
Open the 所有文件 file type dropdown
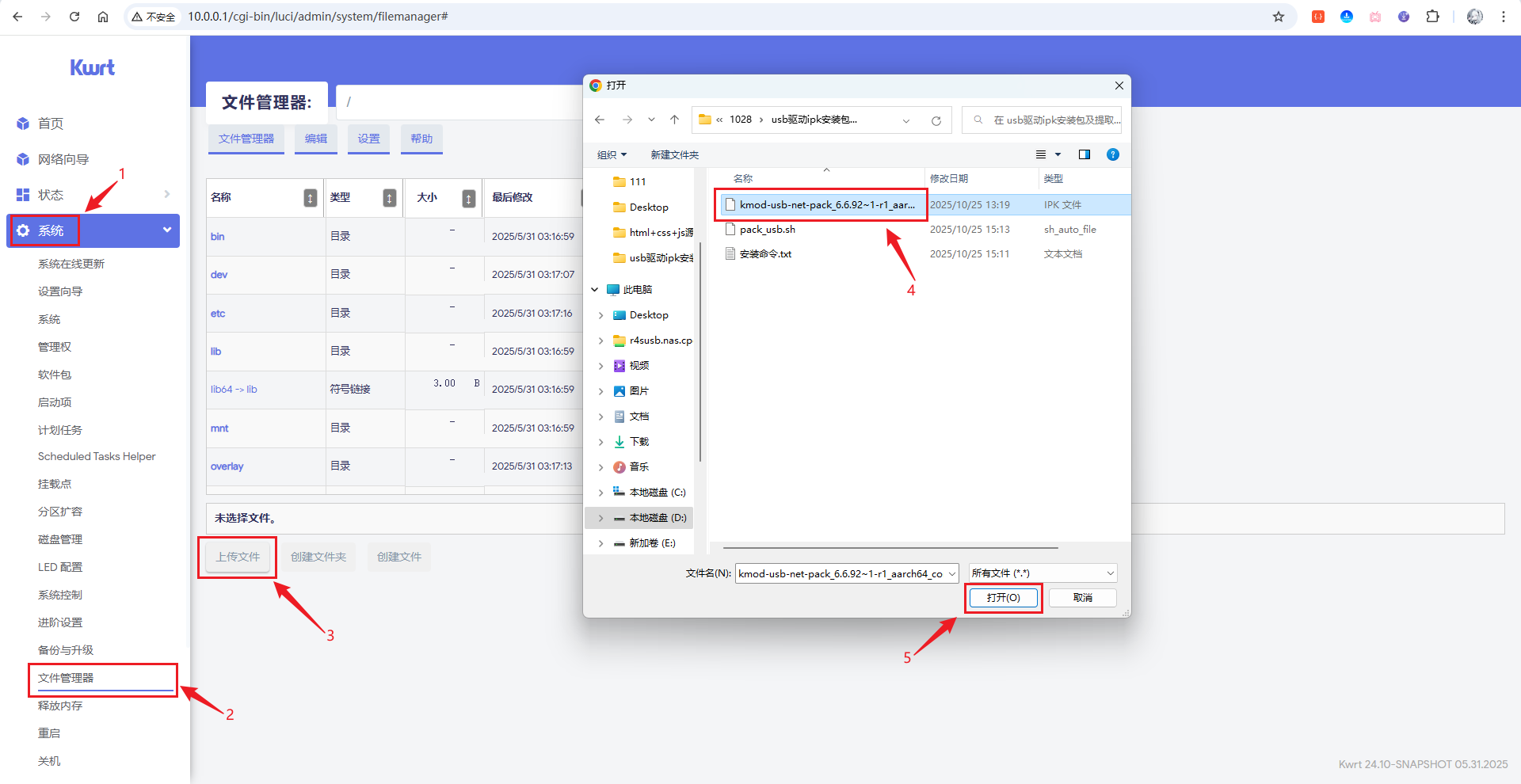pyautogui.click(x=1043, y=573)
